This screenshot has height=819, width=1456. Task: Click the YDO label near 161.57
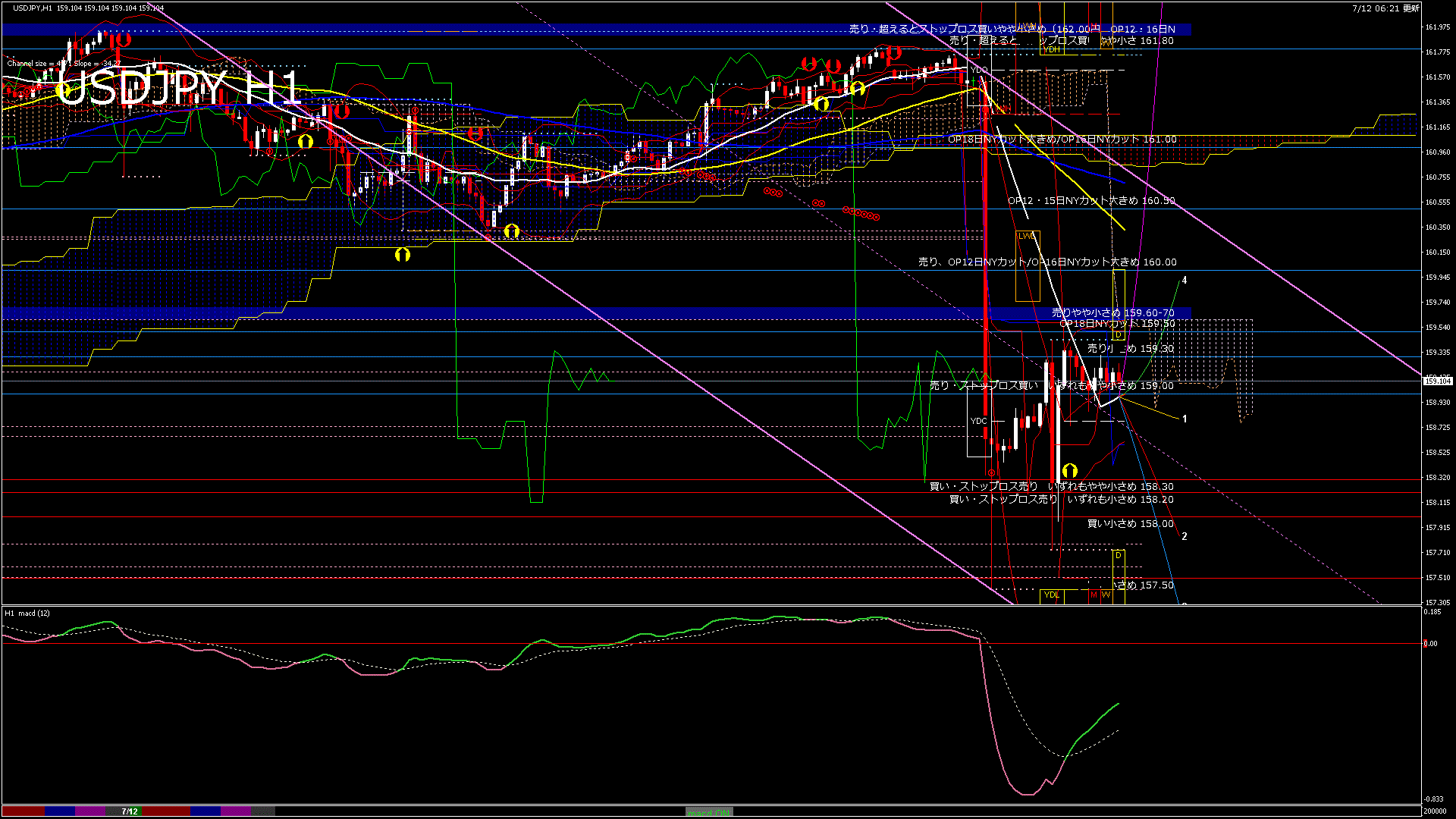979,70
